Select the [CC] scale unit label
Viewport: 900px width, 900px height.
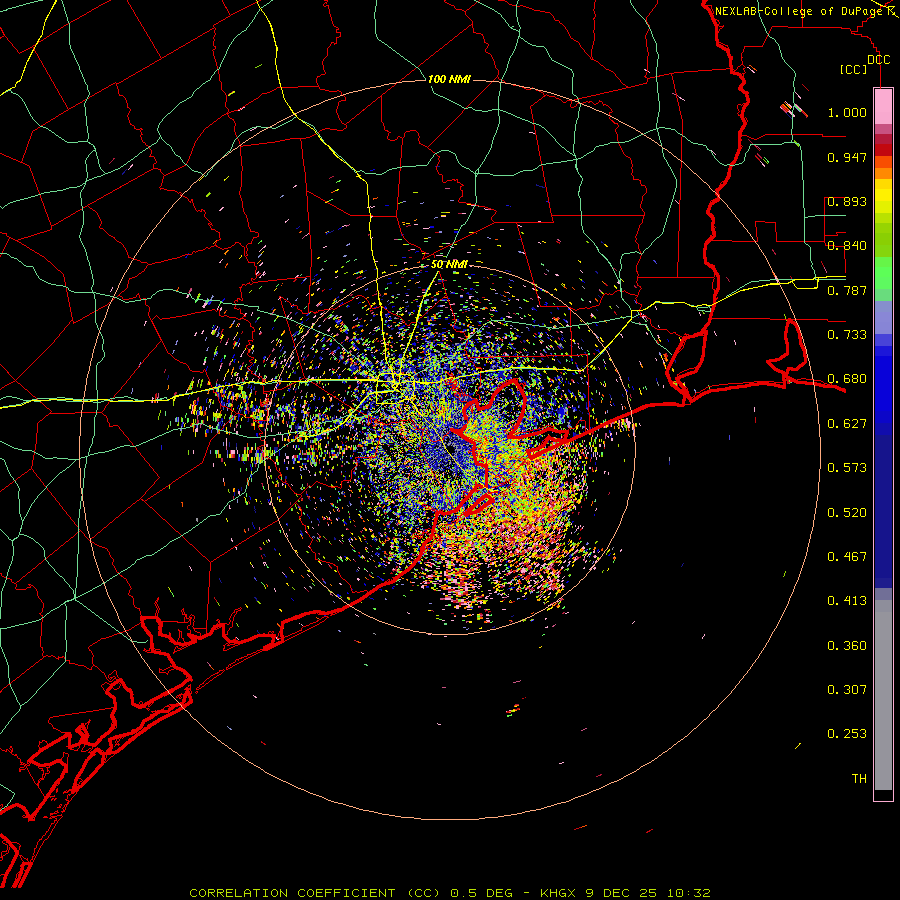click(x=853, y=69)
